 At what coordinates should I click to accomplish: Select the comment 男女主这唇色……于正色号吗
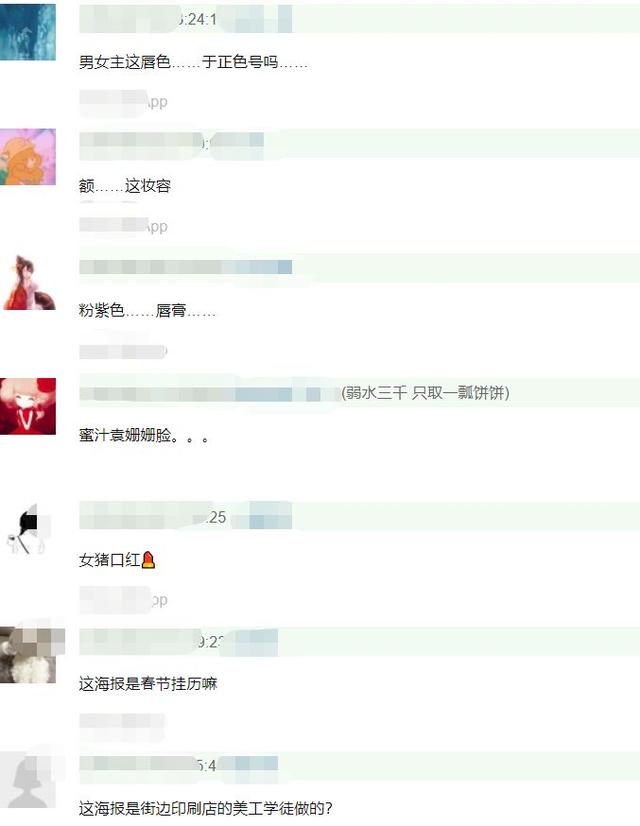(x=193, y=62)
